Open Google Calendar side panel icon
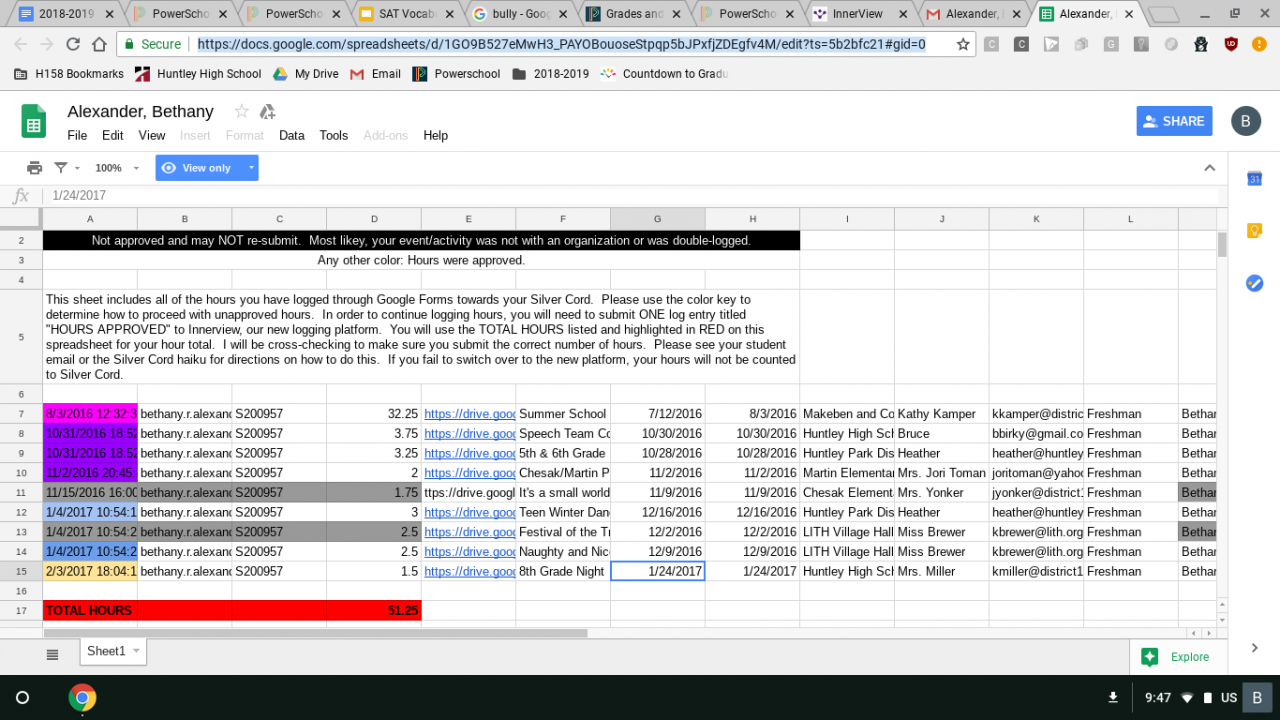This screenshot has width=1280, height=720. pos(1254,179)
